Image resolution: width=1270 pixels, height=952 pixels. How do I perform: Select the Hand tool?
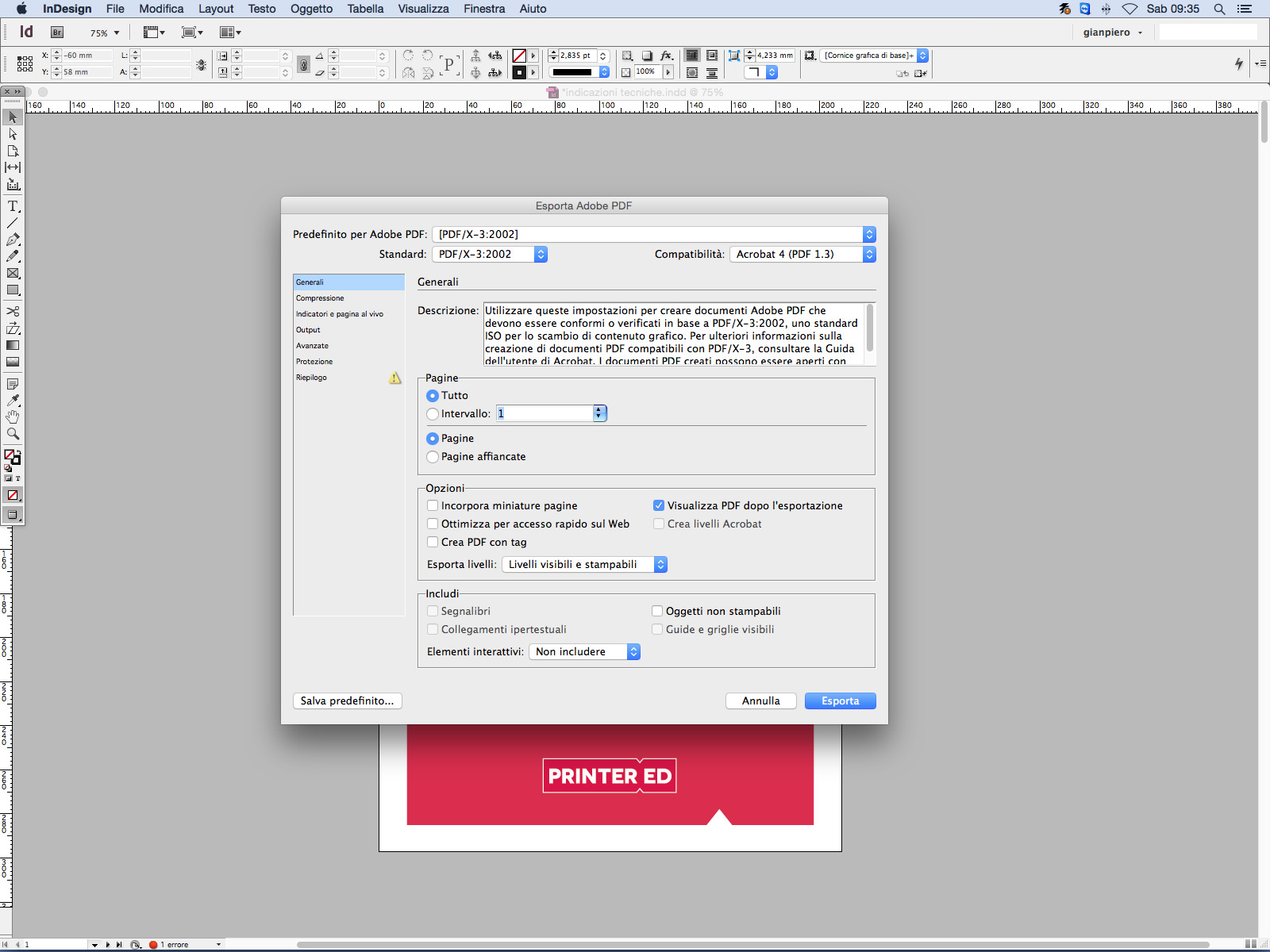tap(13, 417)
